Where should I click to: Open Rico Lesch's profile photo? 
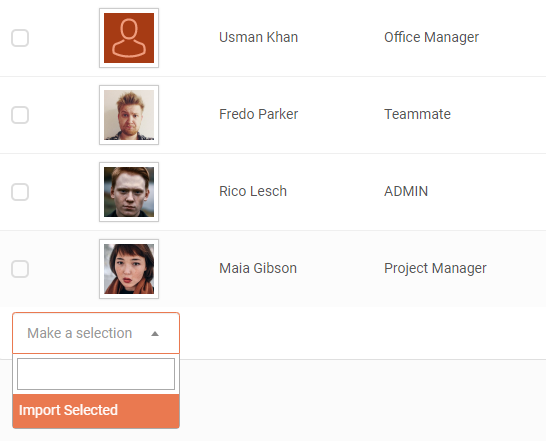pos(129,192)
